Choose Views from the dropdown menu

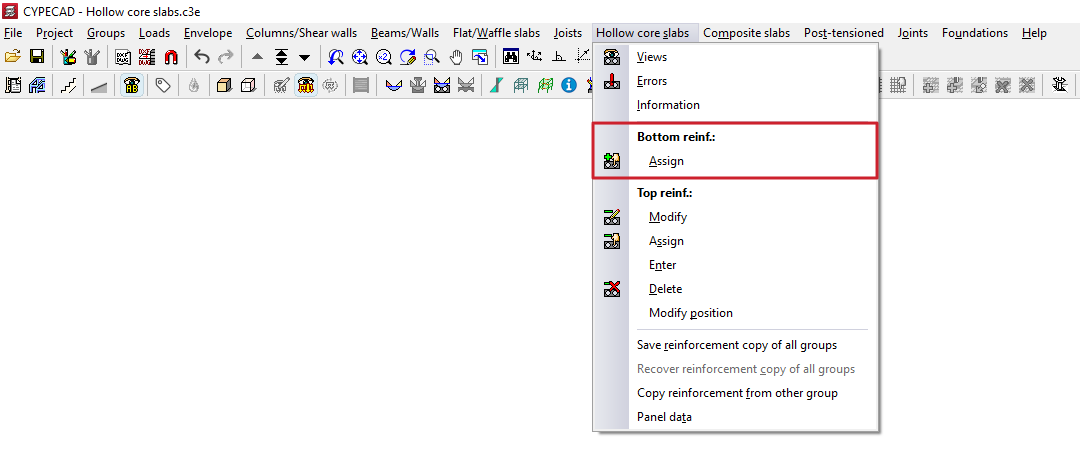coord(735,57)
